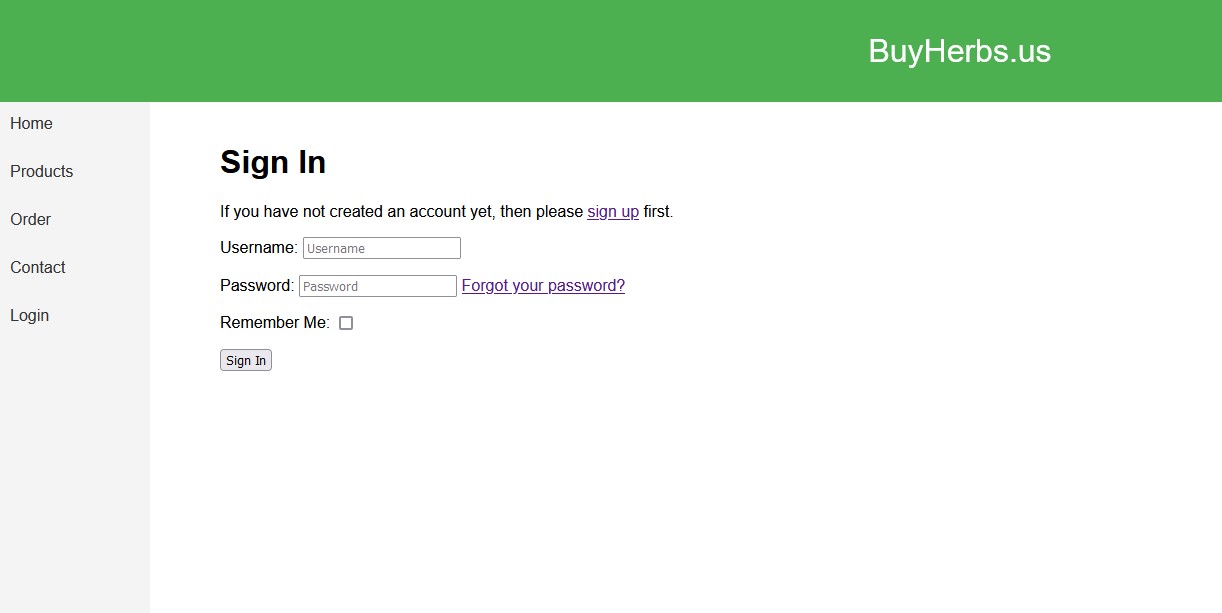
Task: Click the BuyHerbs.us site title
Action: click(x=959, y=51)
